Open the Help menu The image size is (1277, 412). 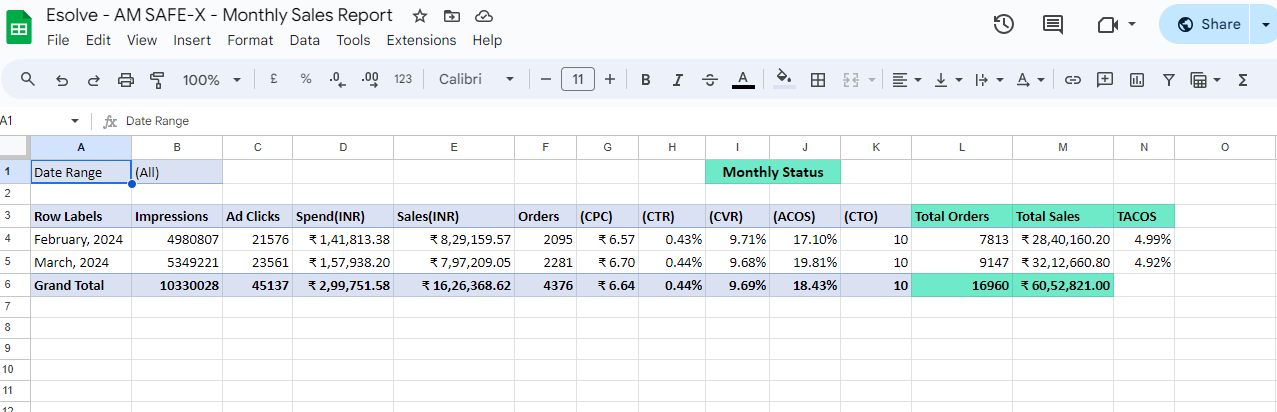pos(487,40)
